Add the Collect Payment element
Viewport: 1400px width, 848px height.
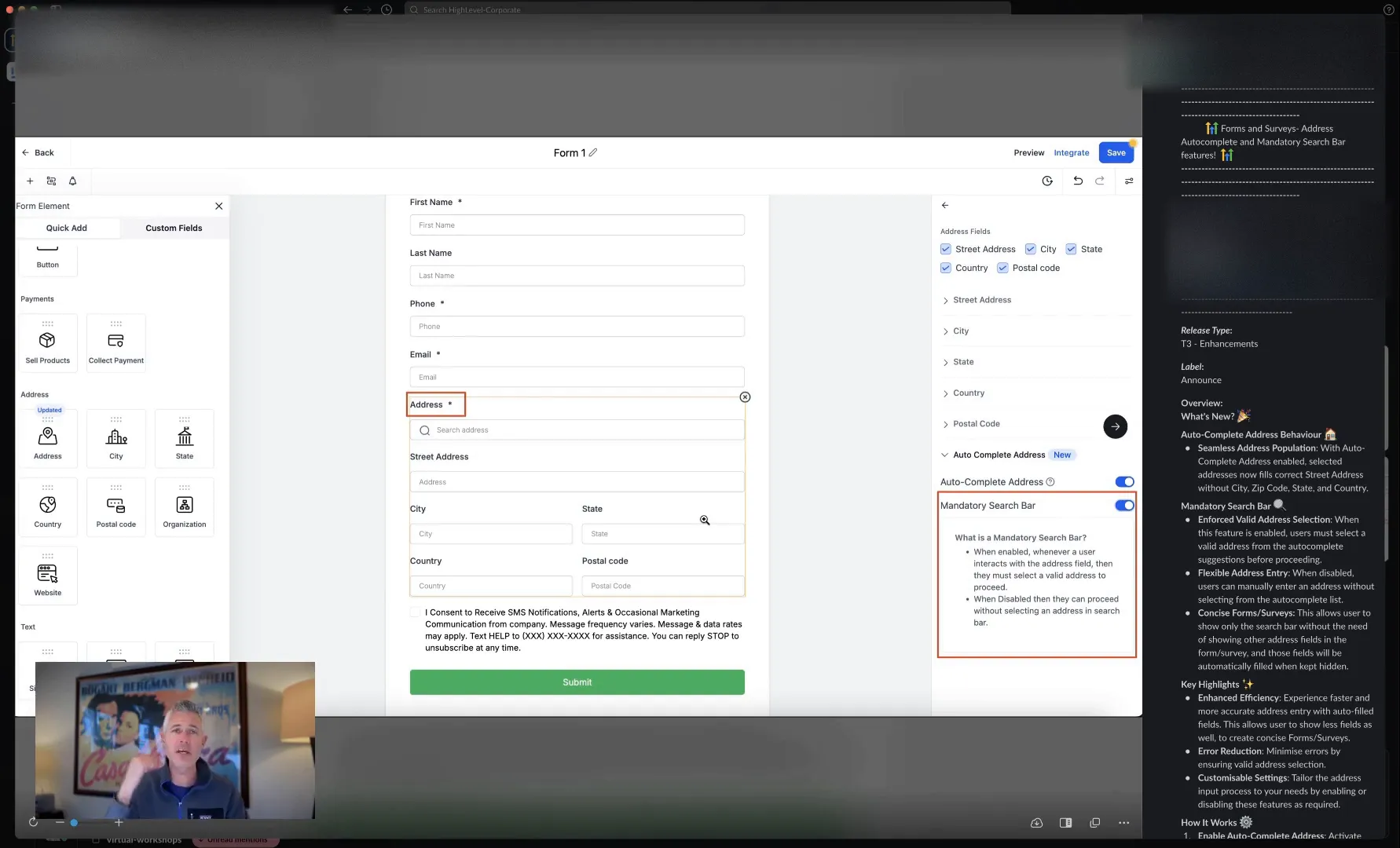click(116, 343)
